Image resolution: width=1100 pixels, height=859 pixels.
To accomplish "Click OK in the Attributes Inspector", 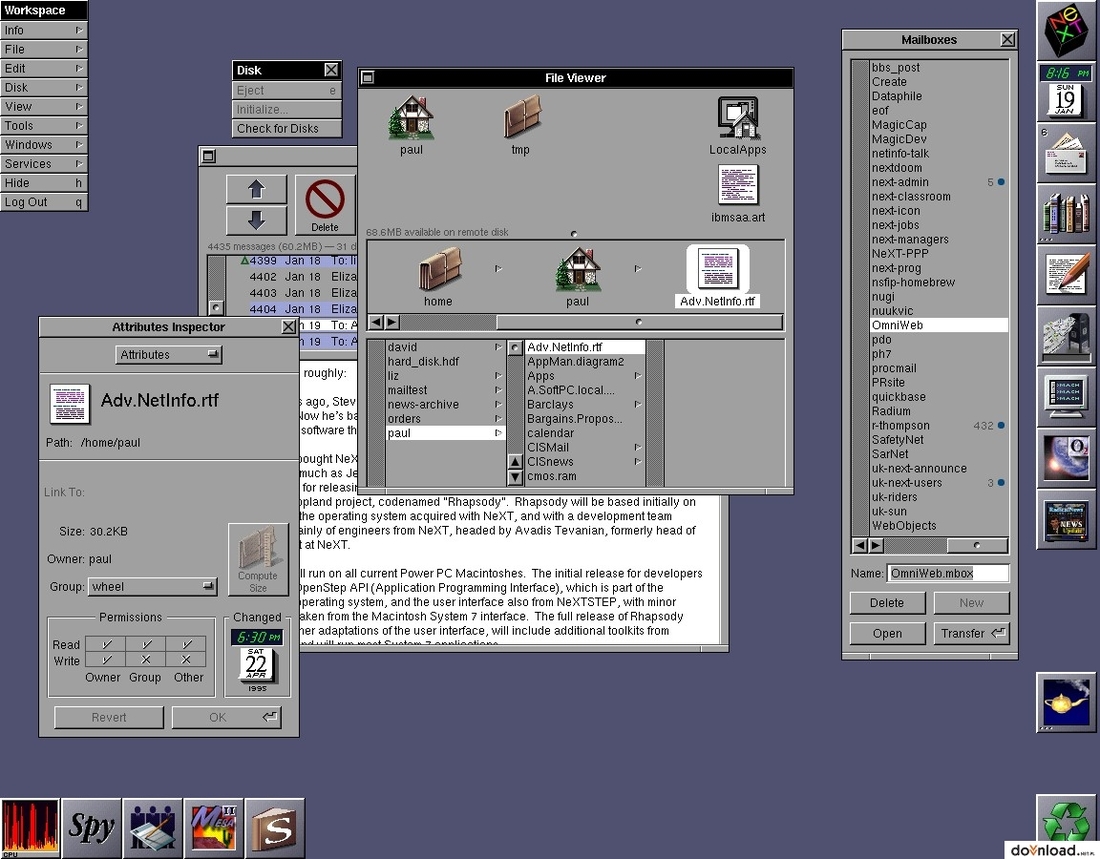I will (x=227, y=717).
